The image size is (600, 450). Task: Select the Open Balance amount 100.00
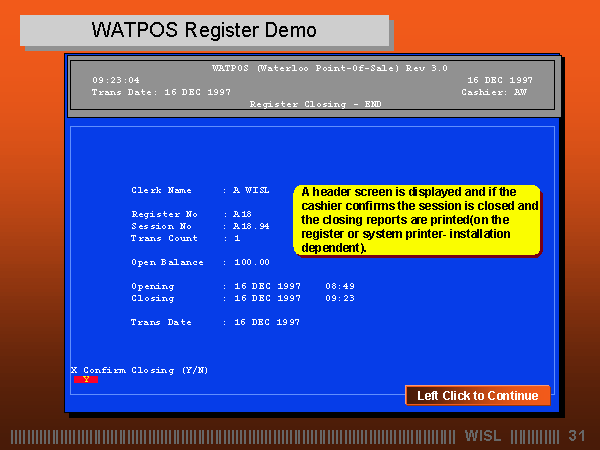[251, 262]
